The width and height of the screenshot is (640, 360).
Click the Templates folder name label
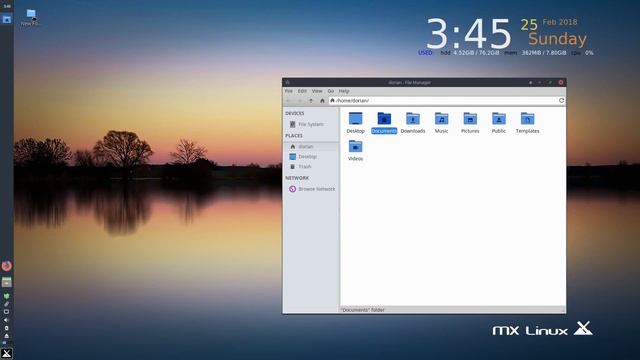point(527,131)
